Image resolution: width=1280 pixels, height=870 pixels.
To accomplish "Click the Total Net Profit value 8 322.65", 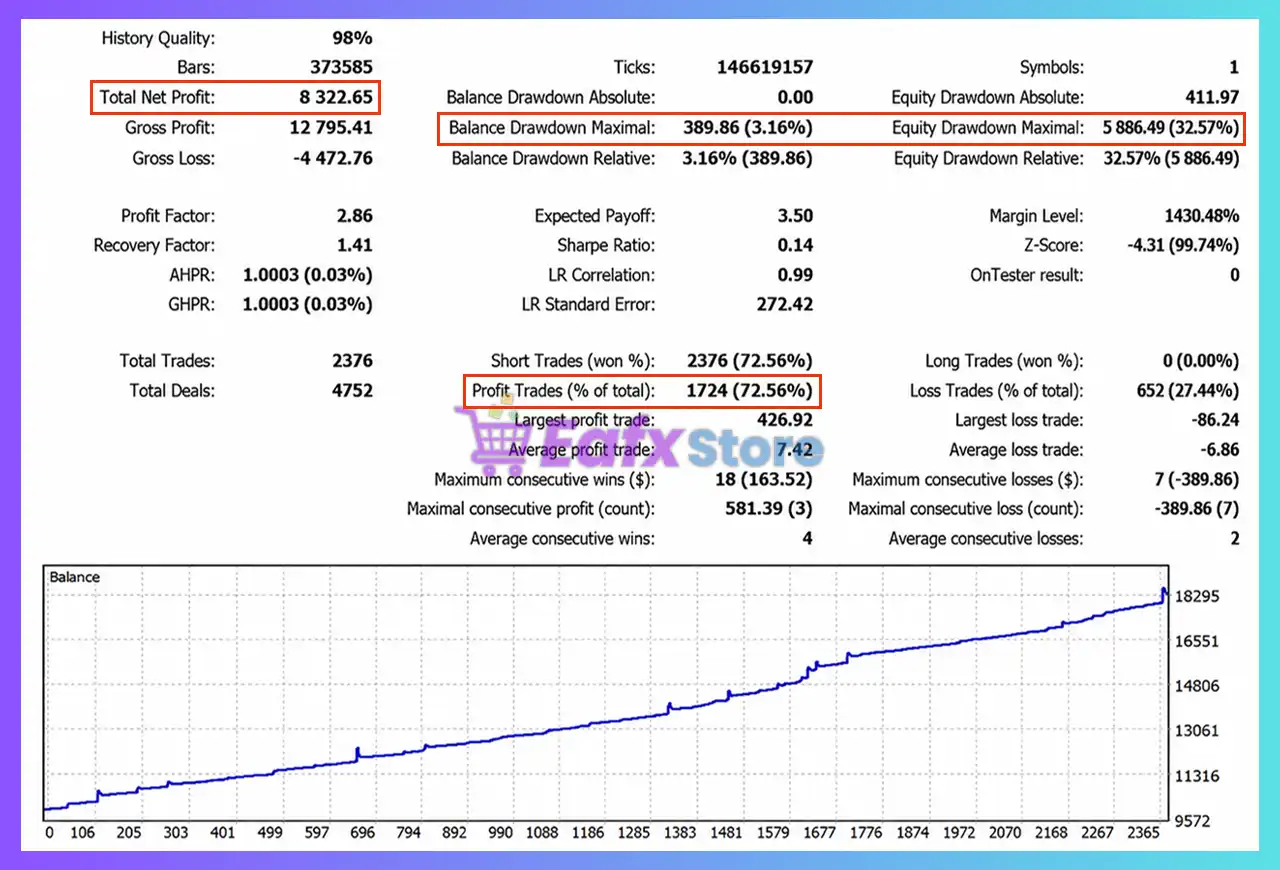I will tap(334, 98).
